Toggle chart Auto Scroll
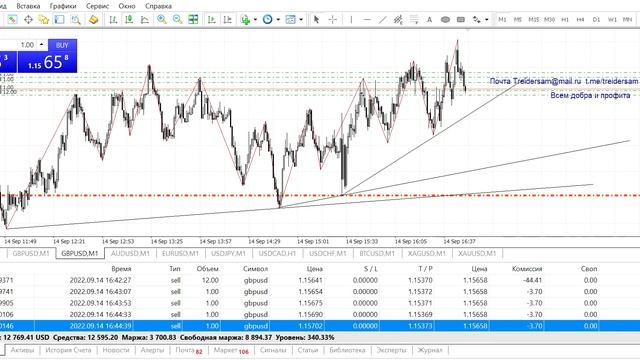 pos(211,19)
